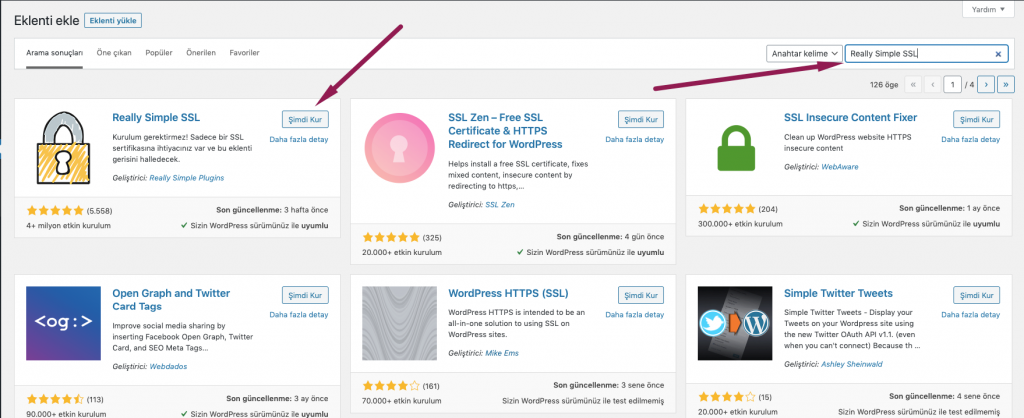Open the Really Simple Plugins developer link
1024x418 pixels.
coord(187,178)
